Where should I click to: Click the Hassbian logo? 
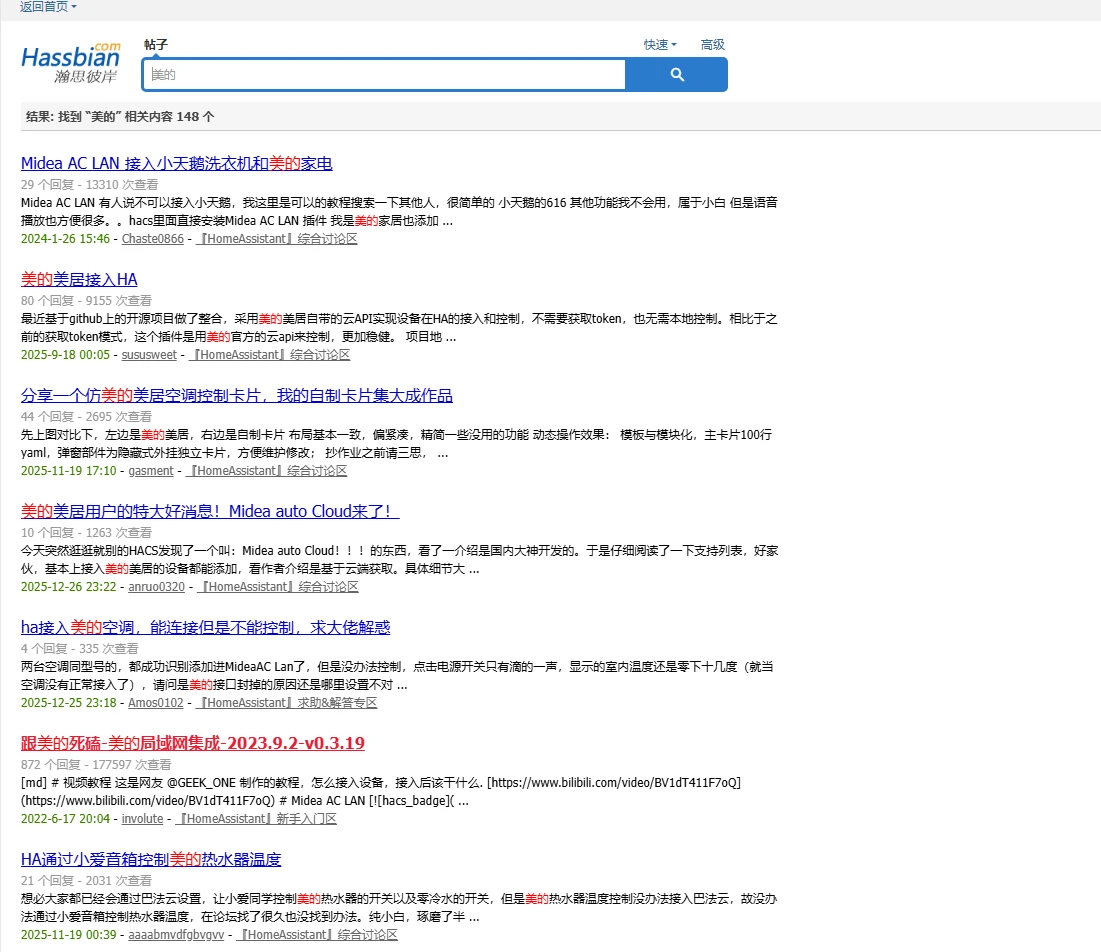71,64
